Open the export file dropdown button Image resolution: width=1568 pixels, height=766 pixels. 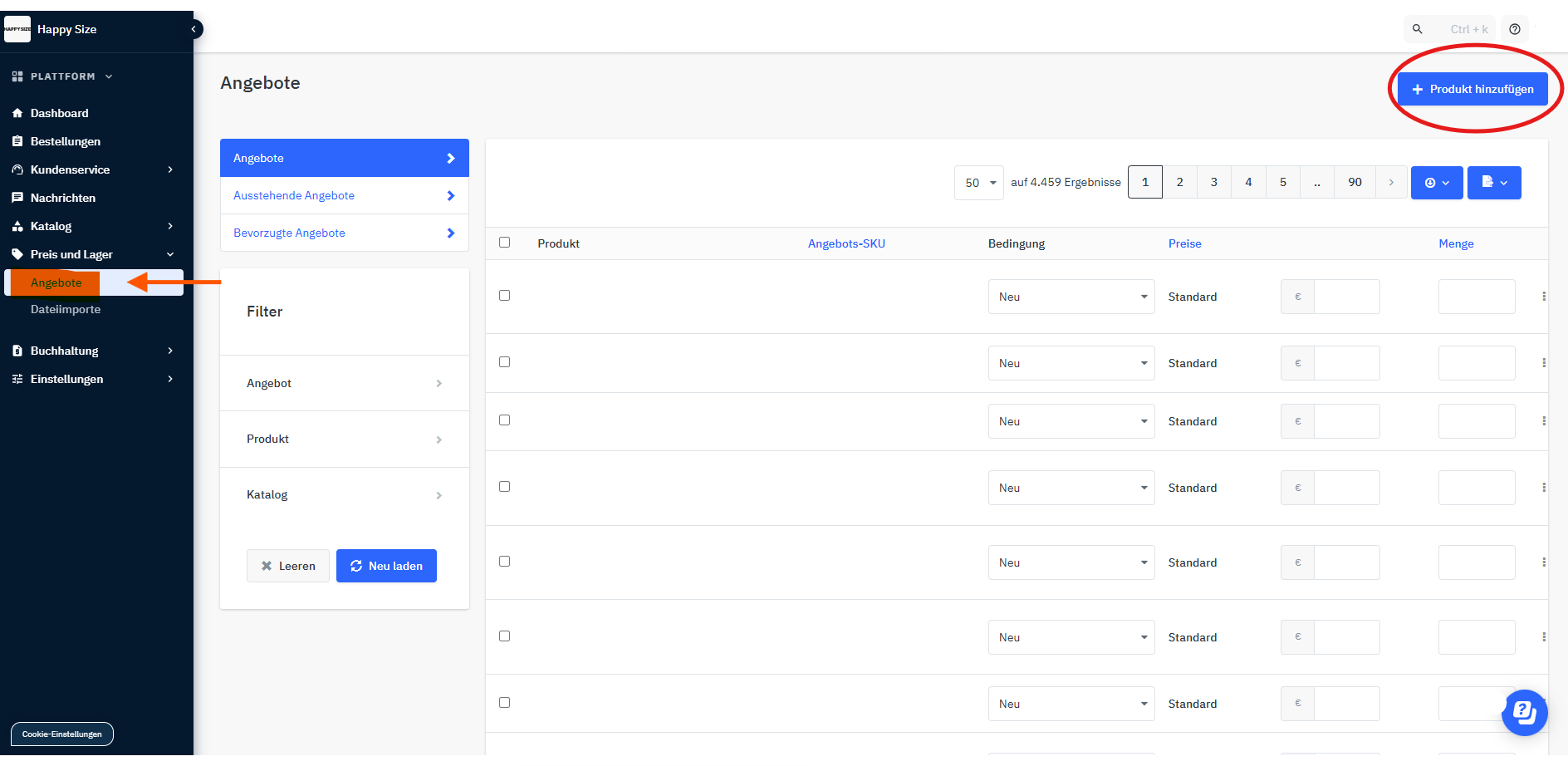click(x=1493, y=183)
